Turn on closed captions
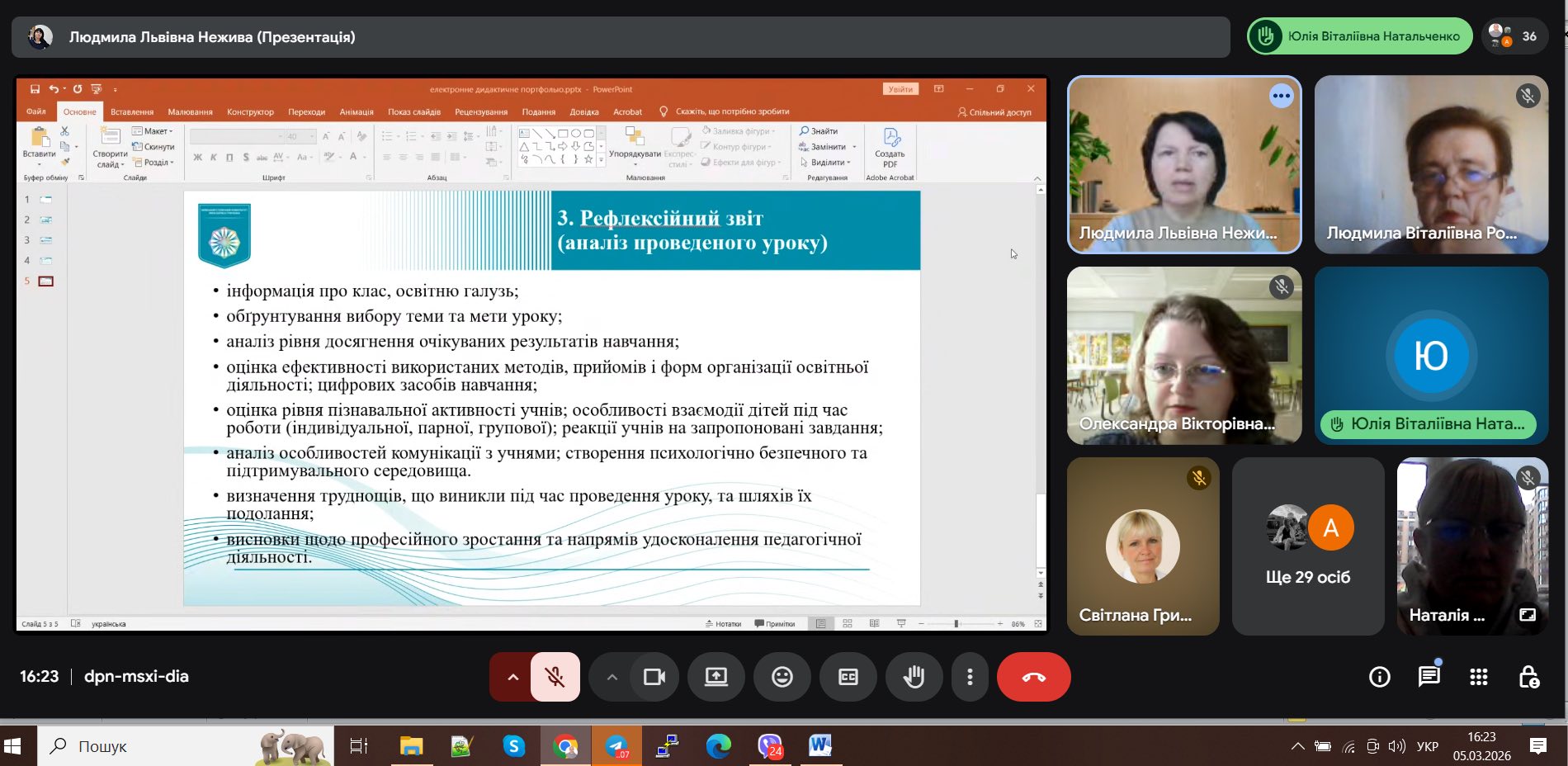The width and height of the screenshot is (1568, 766). pos(848,677)
